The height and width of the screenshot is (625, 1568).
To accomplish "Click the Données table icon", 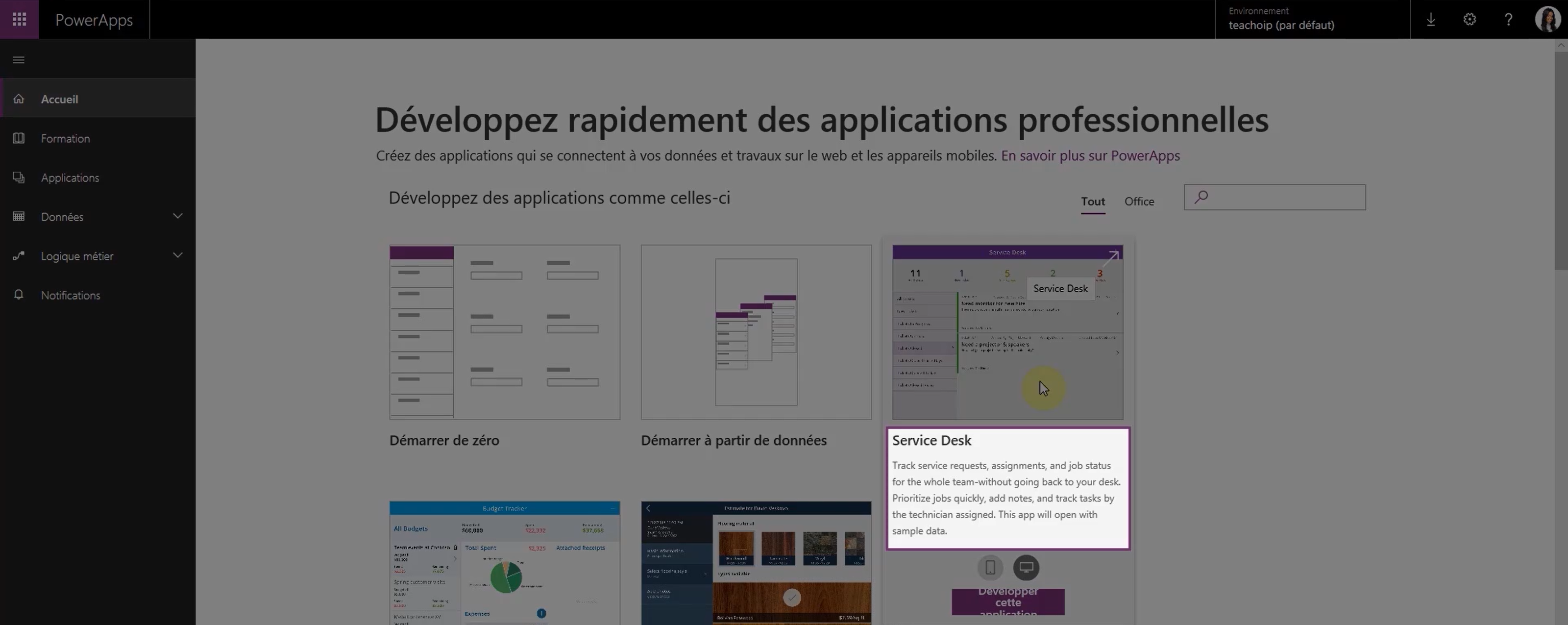I will click(x=18, y=216).
